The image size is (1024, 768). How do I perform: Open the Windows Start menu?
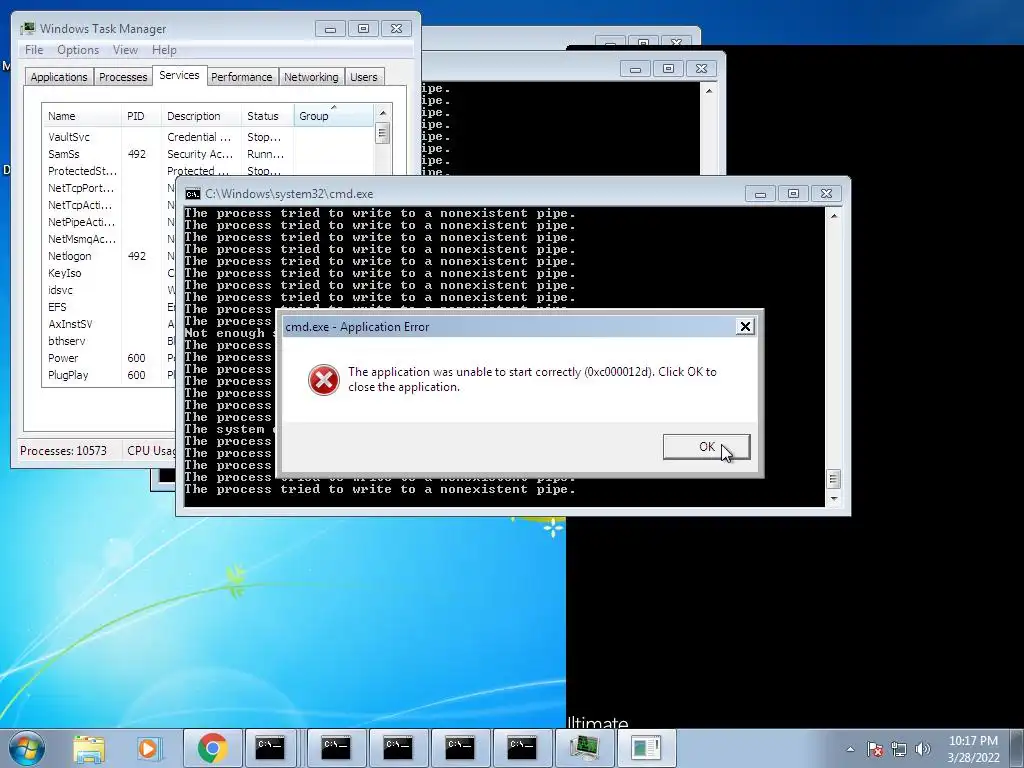pos(27,748)
